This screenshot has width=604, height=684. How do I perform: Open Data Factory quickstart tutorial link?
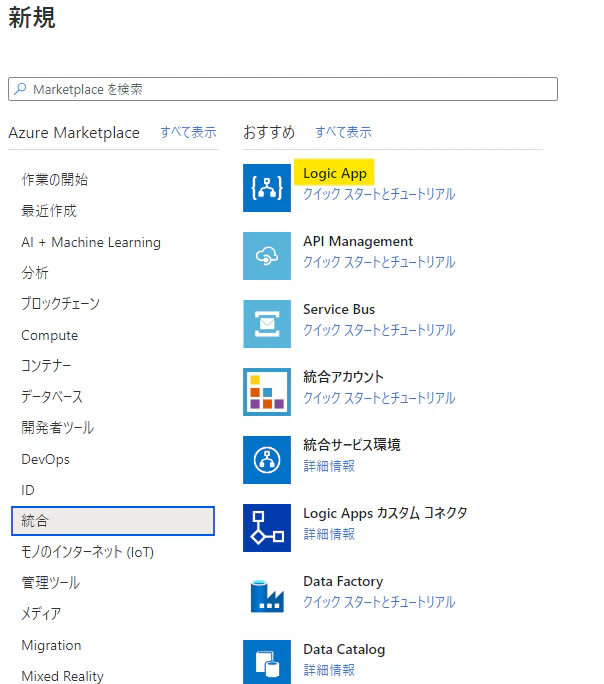379,602
